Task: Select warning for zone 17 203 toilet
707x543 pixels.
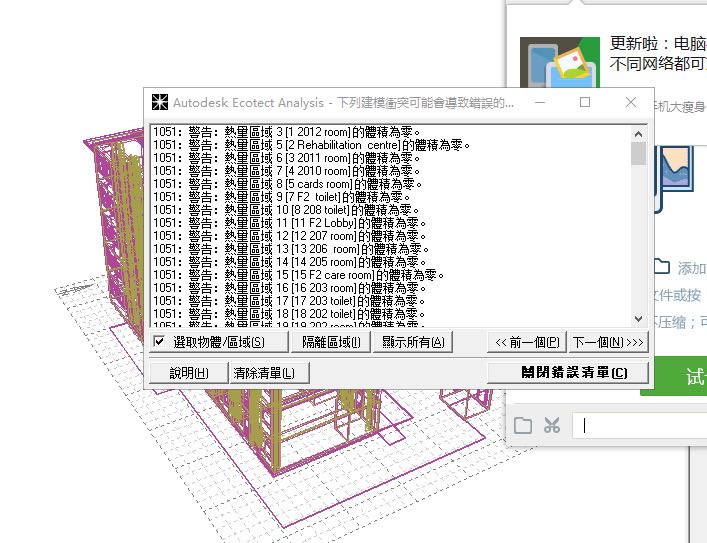Action: tap(289, 301)
